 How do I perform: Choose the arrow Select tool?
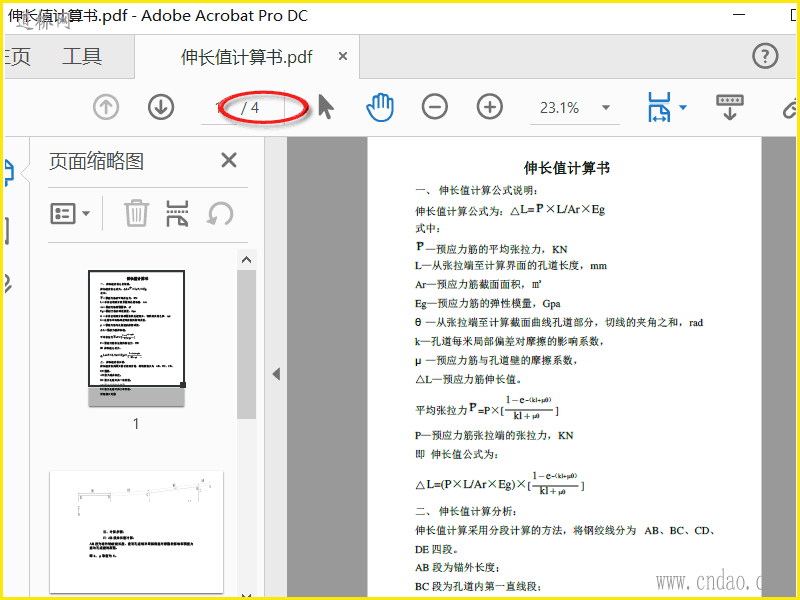[x=326, y=107]
